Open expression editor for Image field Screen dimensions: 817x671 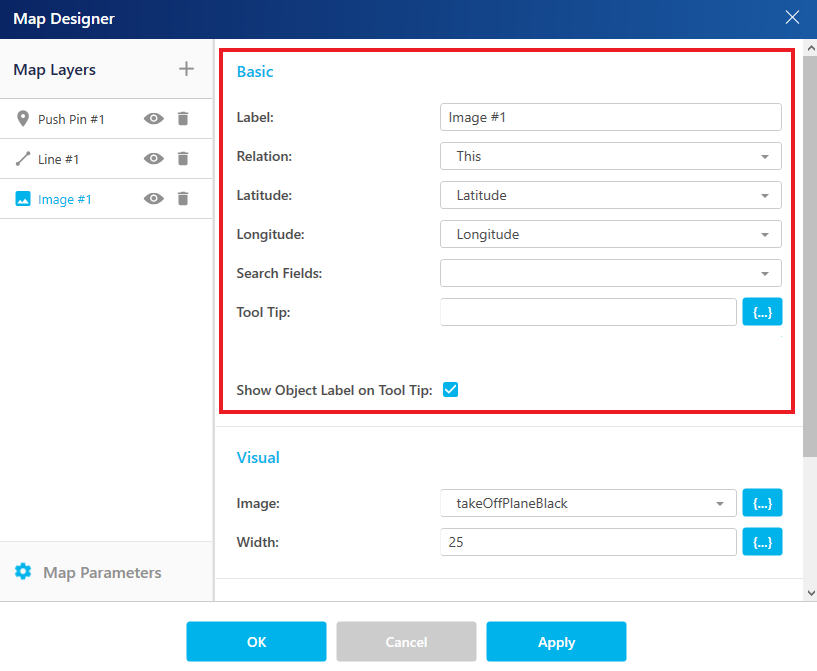[762, 503]
